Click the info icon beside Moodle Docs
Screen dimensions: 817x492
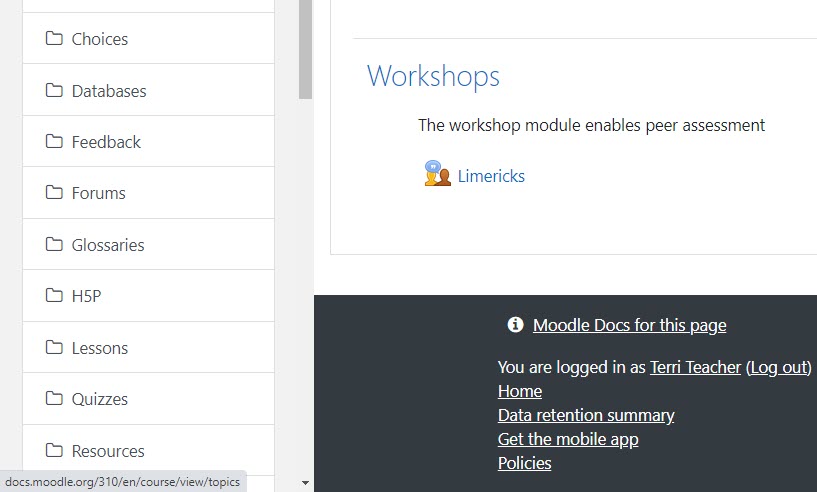pos(515,325)
